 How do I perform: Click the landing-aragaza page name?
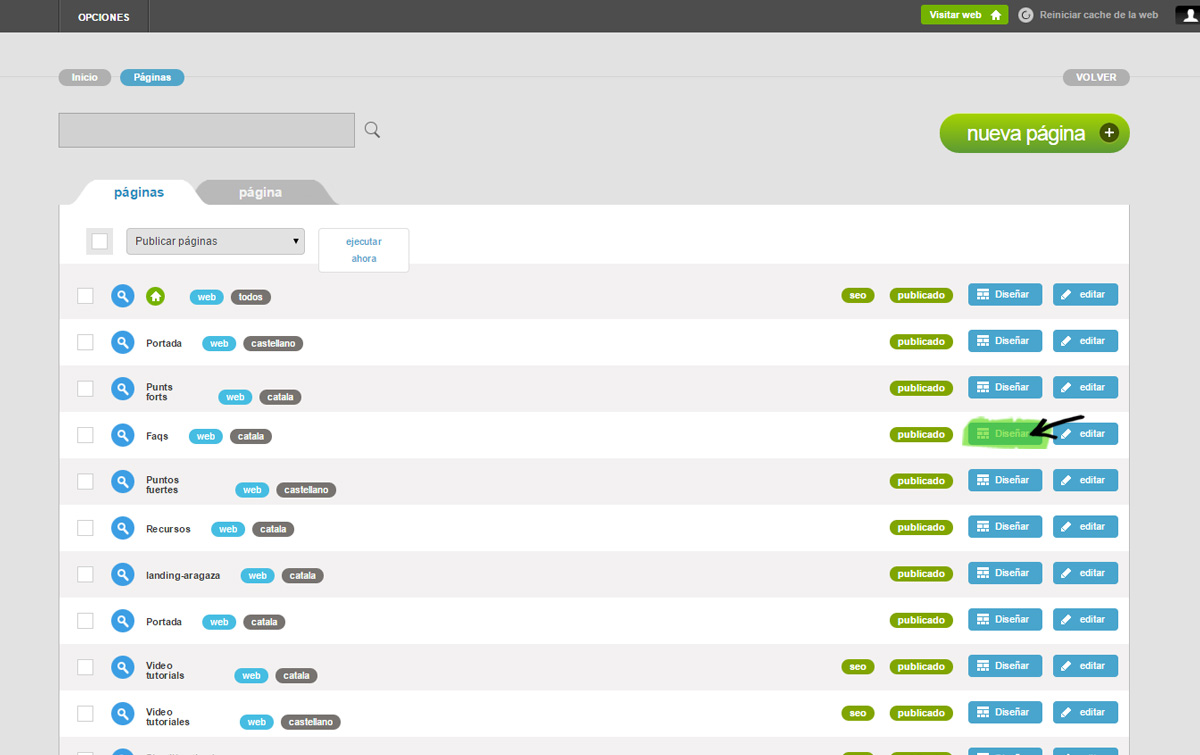[x=183, y=575]
